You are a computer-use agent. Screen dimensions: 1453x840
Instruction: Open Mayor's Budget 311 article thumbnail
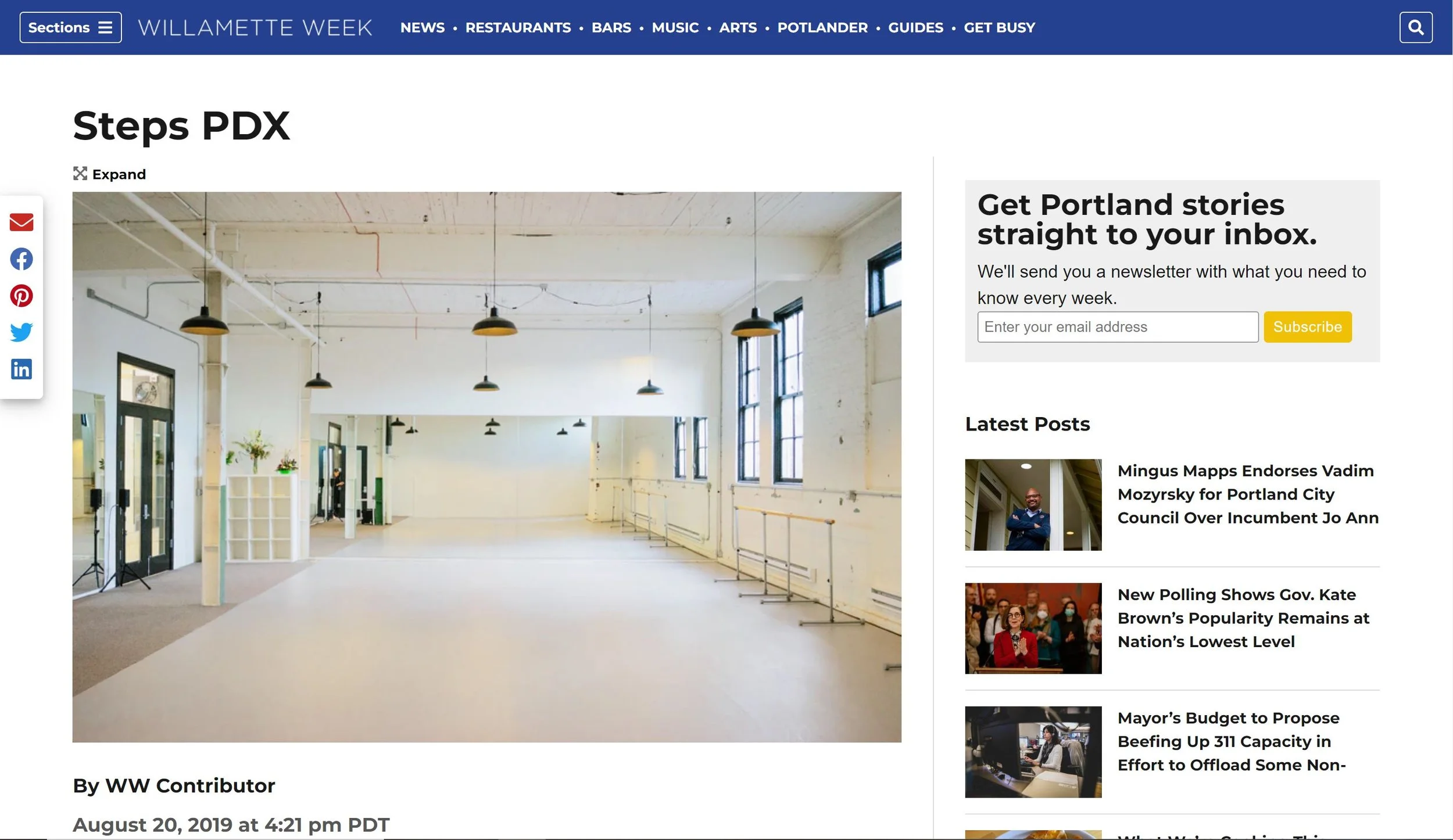(x=1033, y=752)
